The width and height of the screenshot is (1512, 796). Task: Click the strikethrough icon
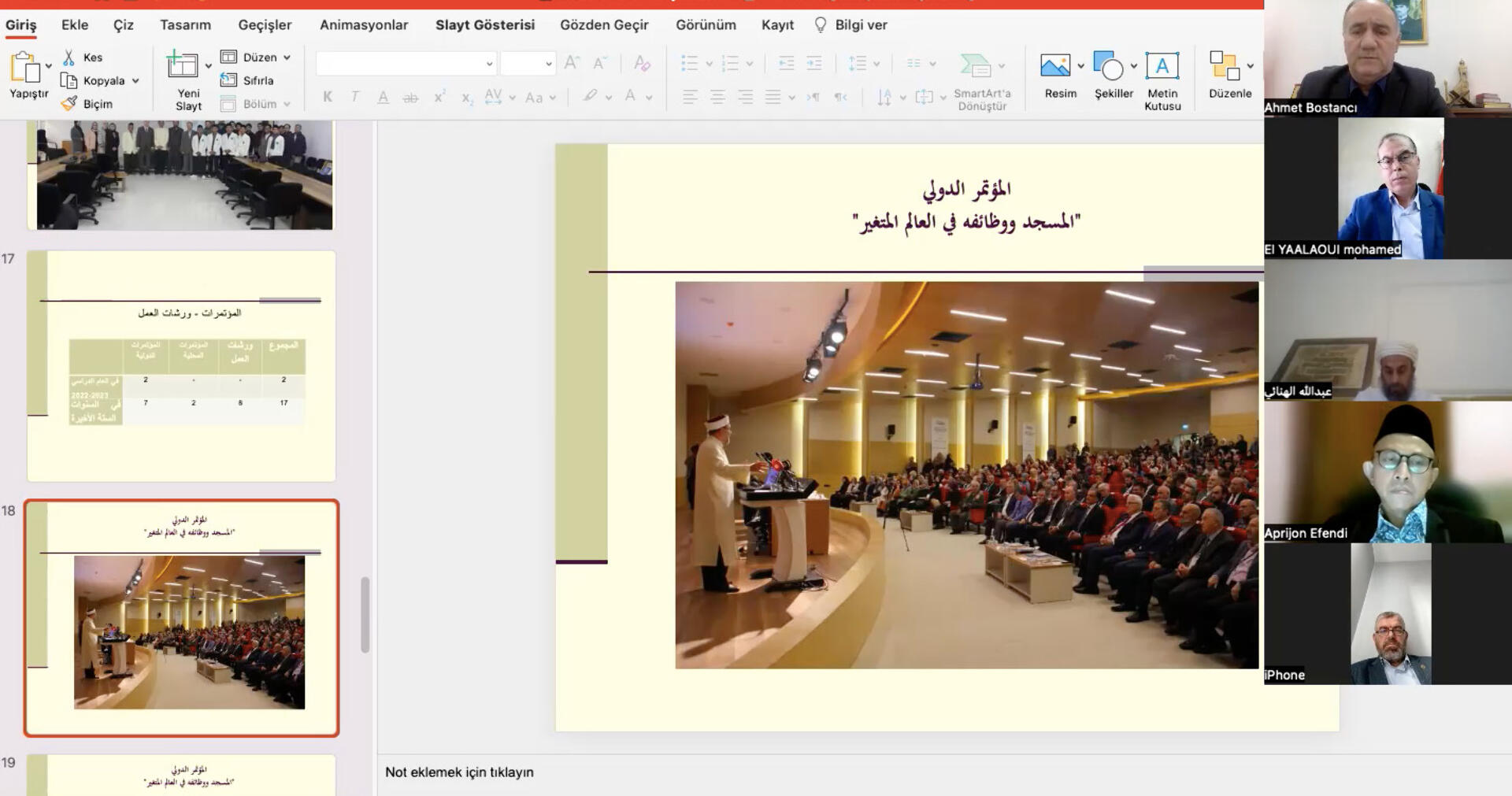click(x=410, y=97)
